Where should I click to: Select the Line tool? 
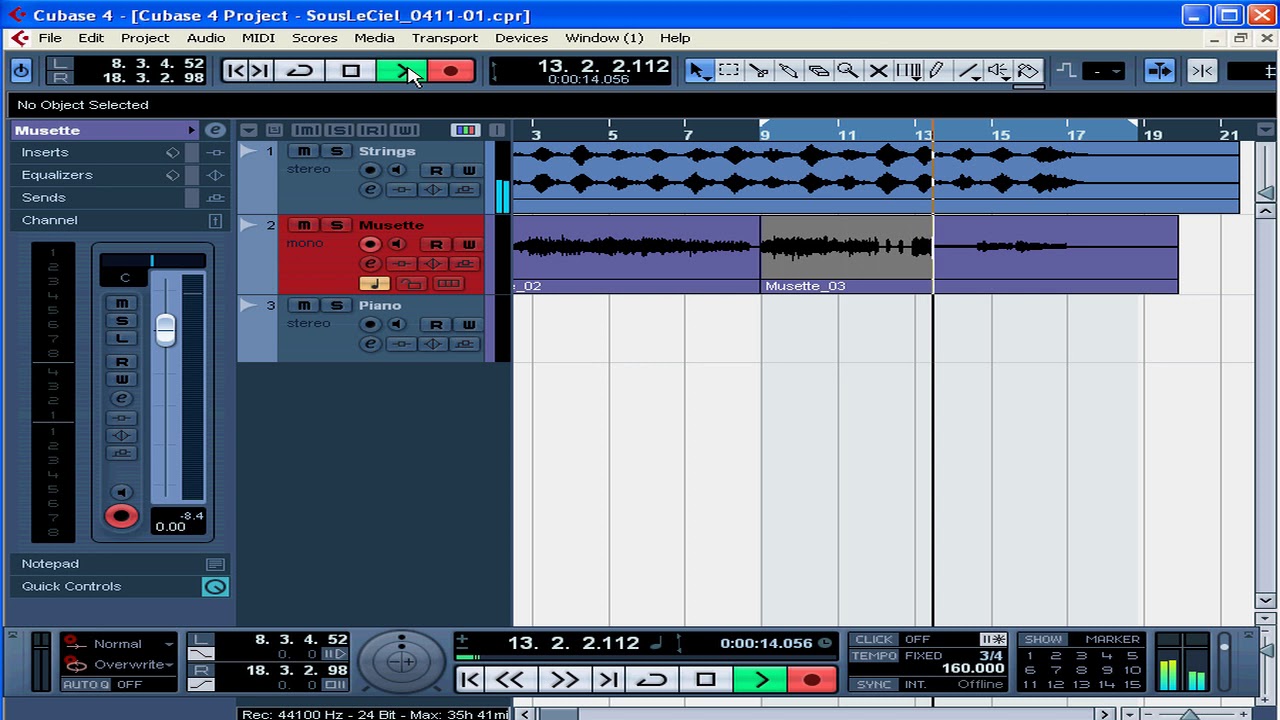click(968, 71)
